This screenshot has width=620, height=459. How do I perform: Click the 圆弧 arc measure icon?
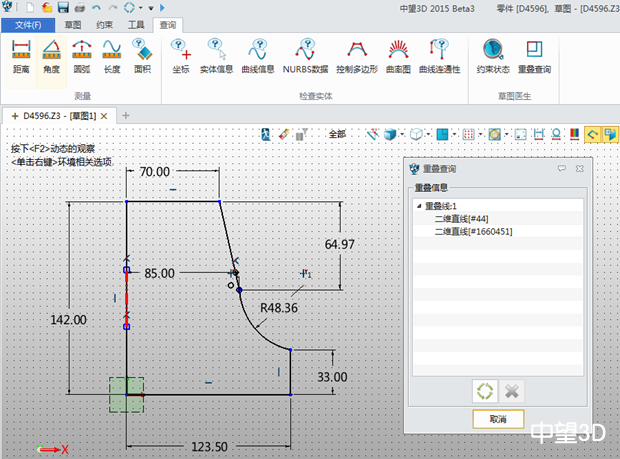click(82, 56)
